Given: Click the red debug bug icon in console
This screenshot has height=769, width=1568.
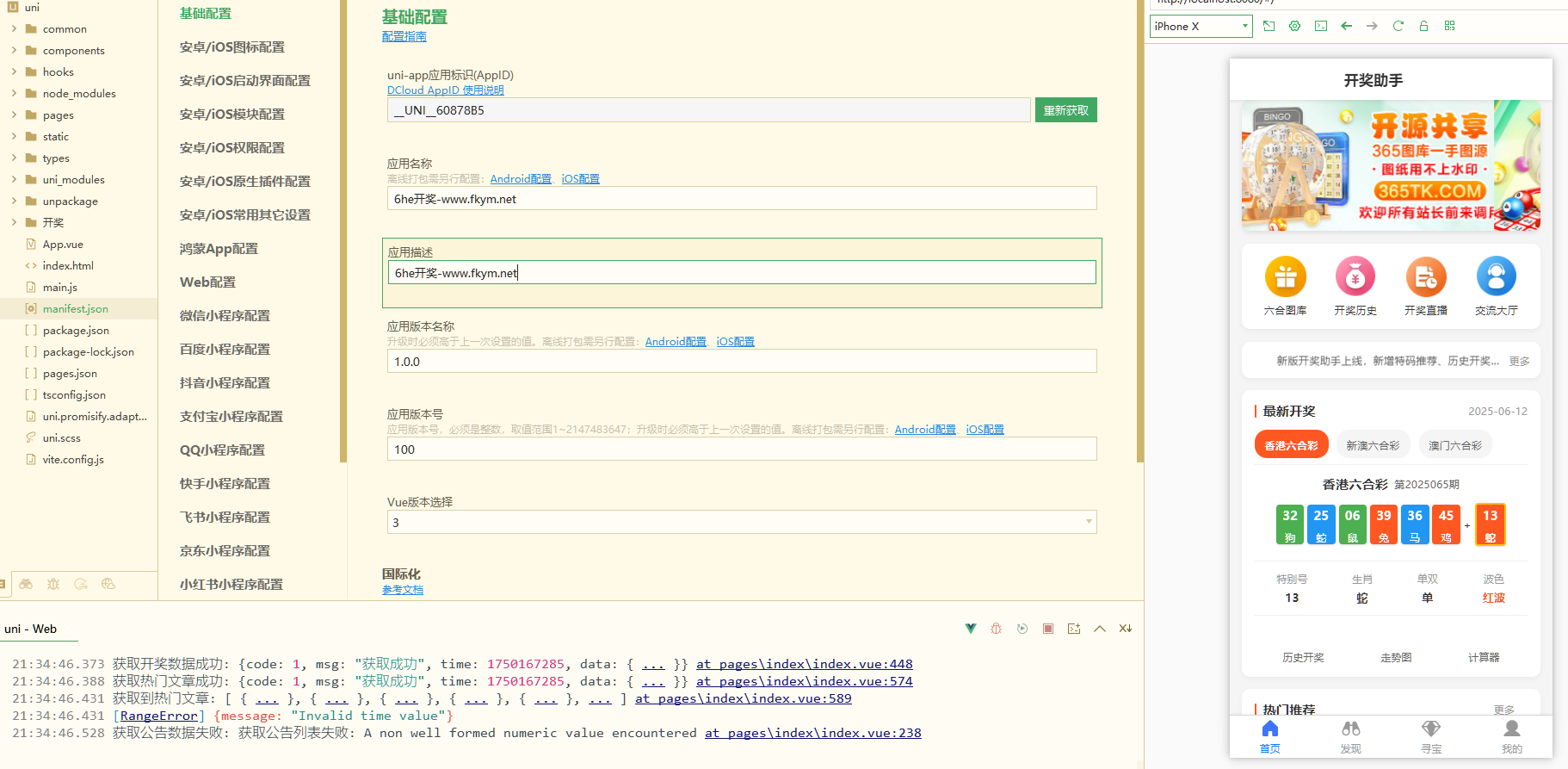Looking at the screenshot, I should (996, 629).
